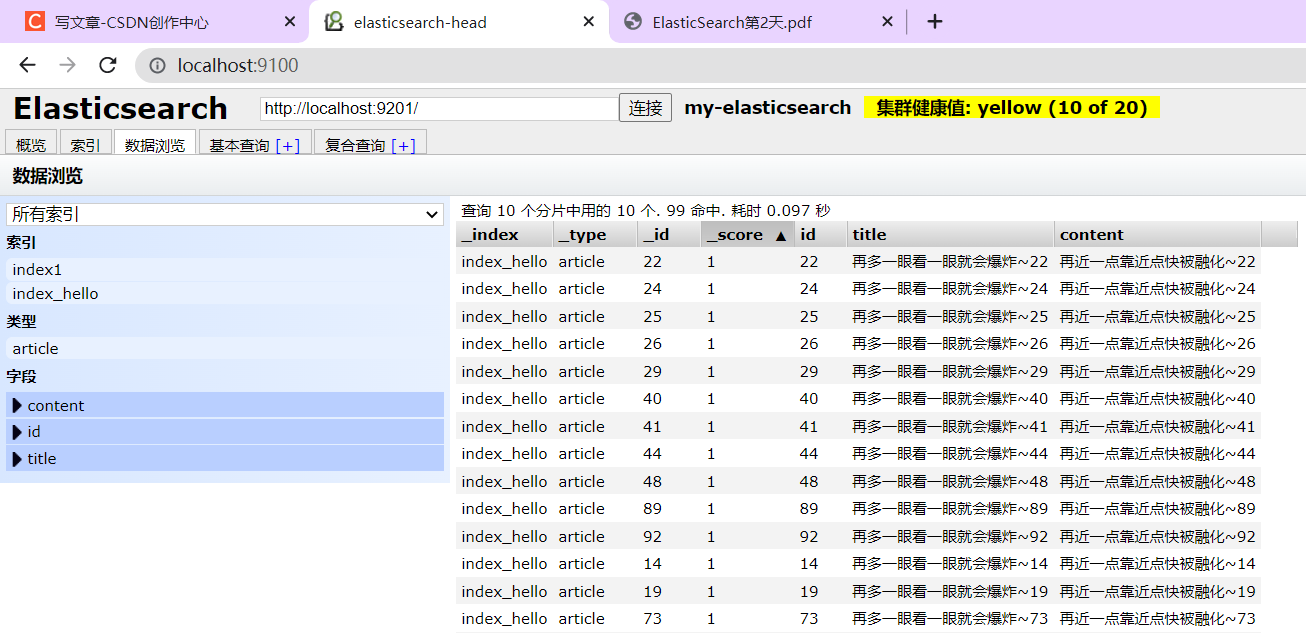Click the site info icon in address bar
The width and height of the screenshot is (1306, 633).
(x=157, y=66)
